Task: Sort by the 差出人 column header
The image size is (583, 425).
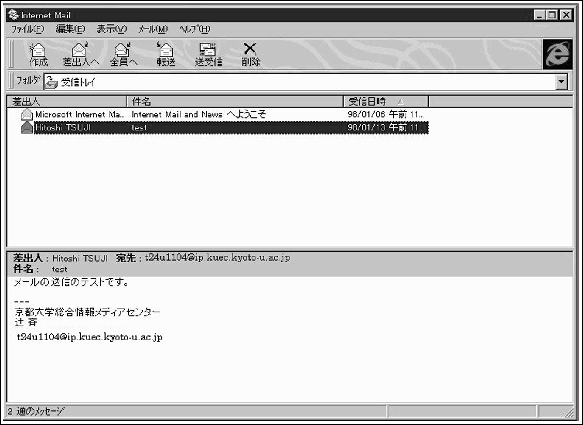Action: 67,102
